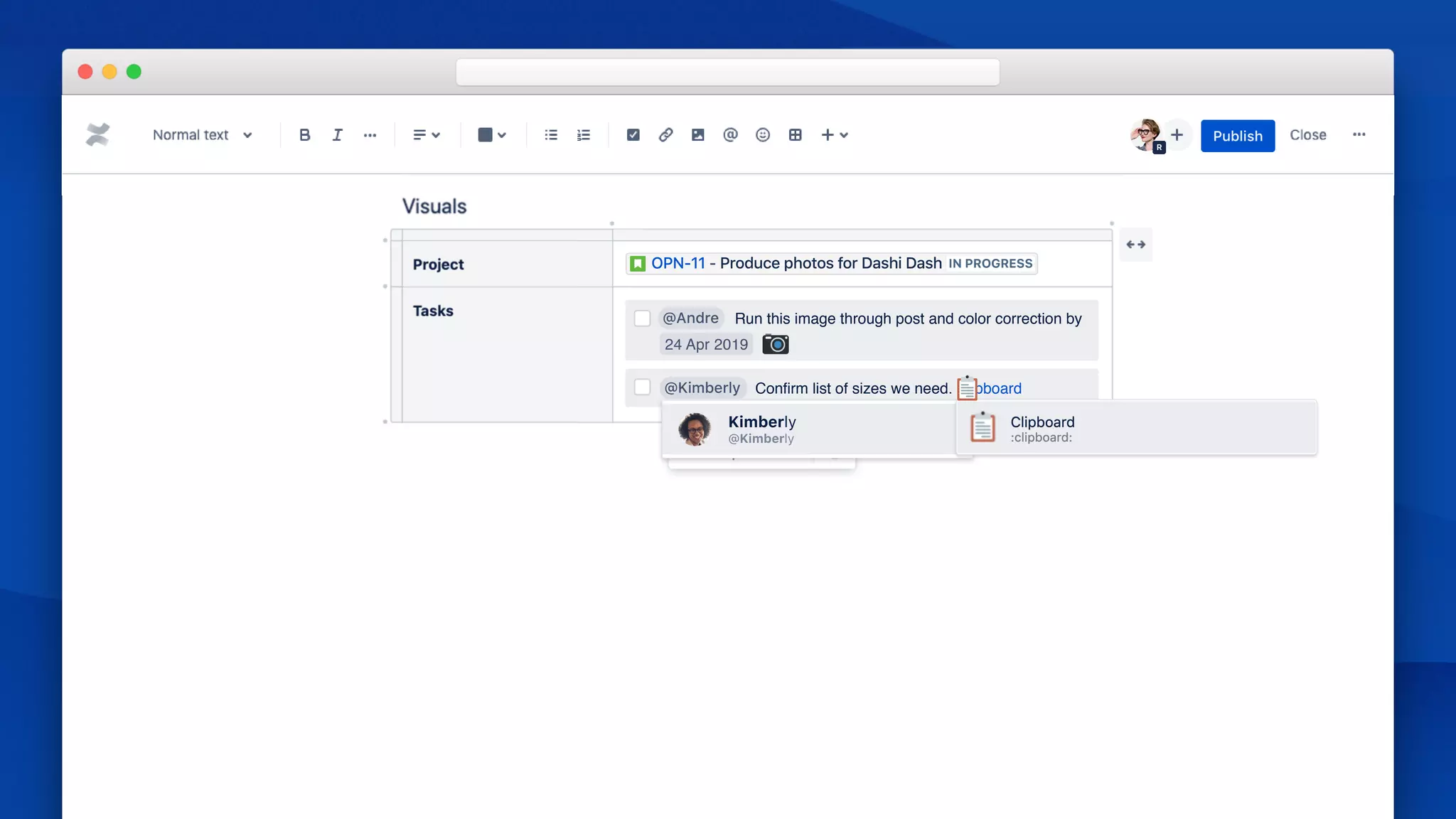1456x819 pixels.
Task: Toggle bold formatting
Action: 304,135
